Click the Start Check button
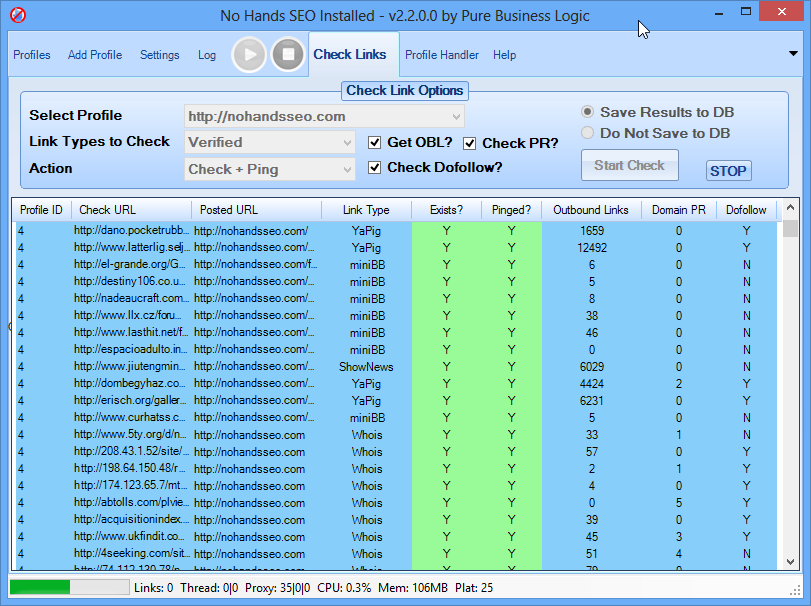Screen dimensions: 811x606 (x=629, y=166)
